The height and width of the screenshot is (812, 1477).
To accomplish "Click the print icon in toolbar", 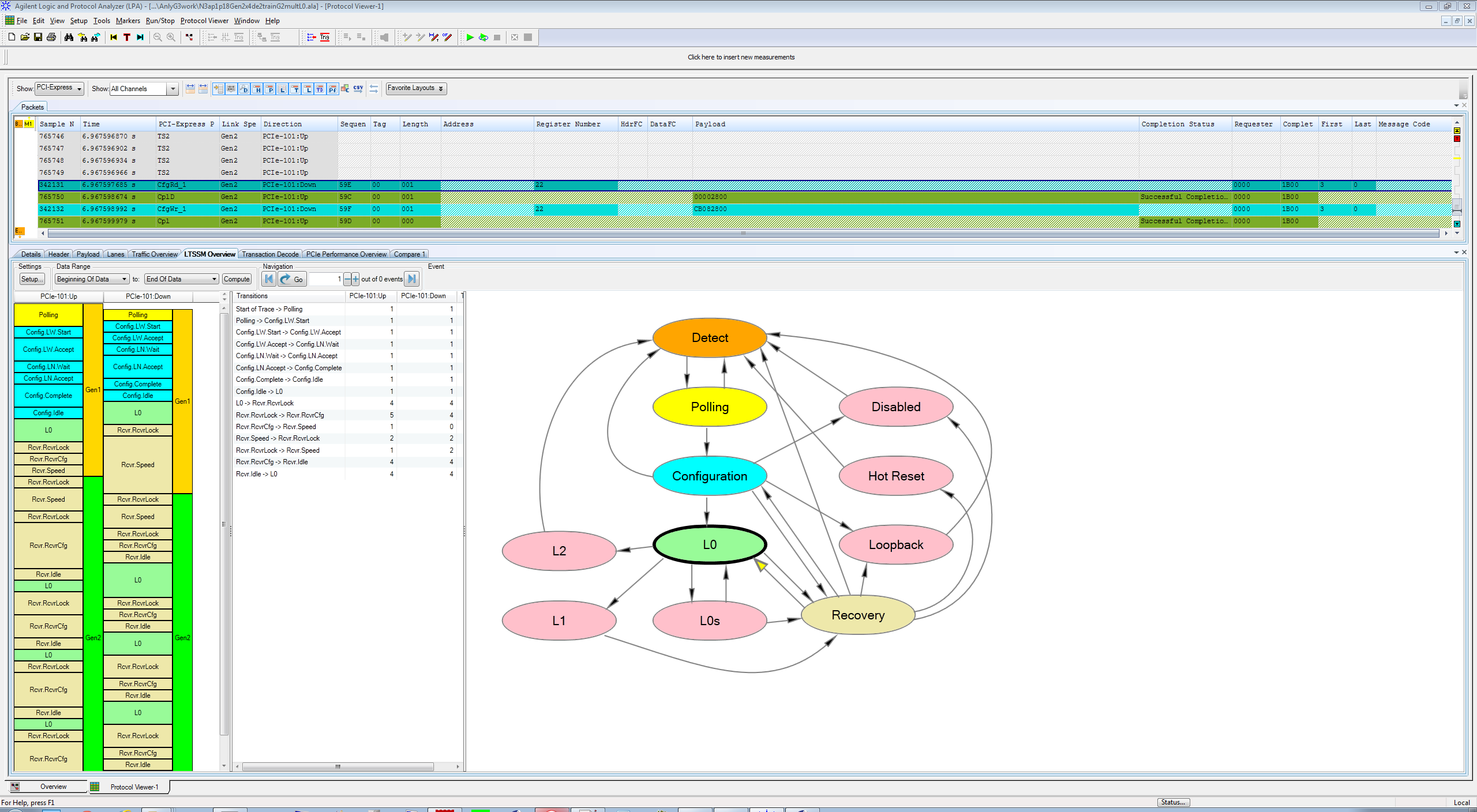I will click(51, 37).
